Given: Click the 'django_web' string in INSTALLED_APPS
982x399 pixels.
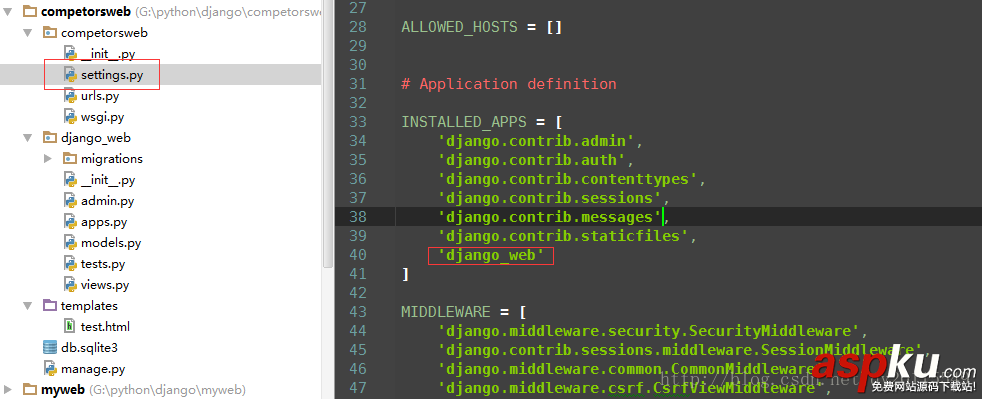Looking at the screenshot, I should point(492,255).
